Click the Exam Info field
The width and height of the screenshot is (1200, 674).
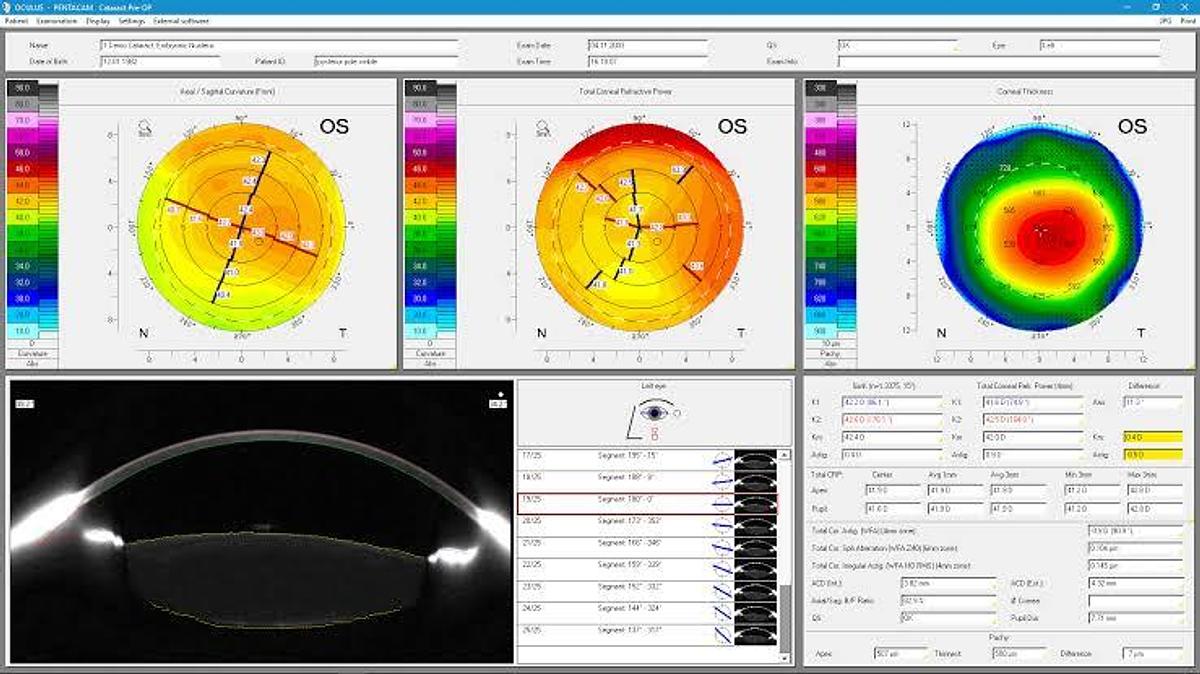[x=999, y=61]
